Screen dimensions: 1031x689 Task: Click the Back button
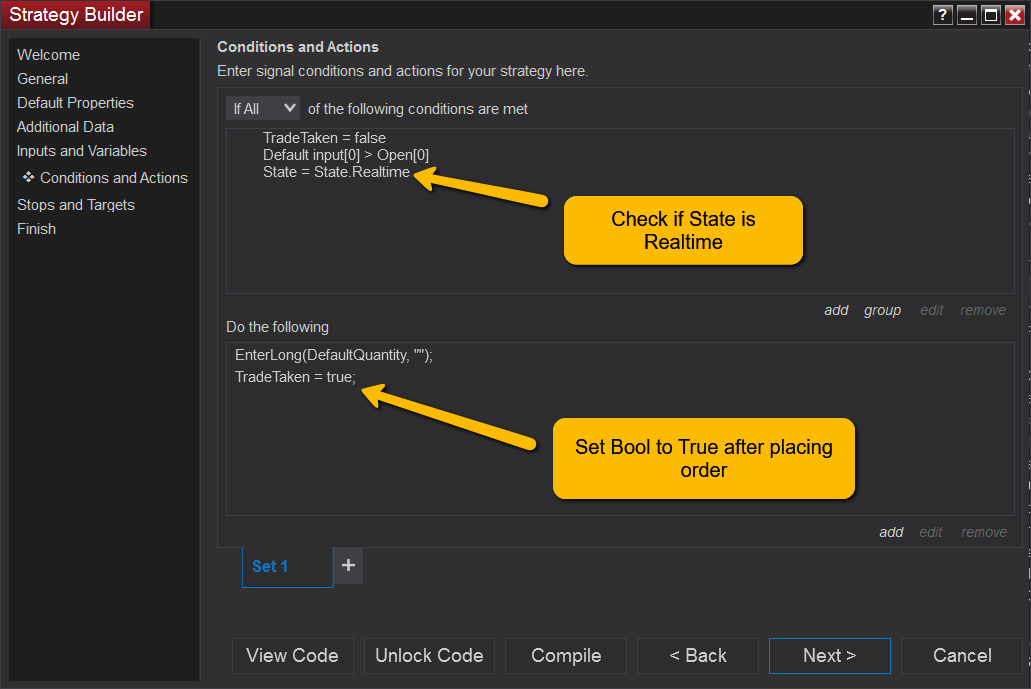(698, 656)
